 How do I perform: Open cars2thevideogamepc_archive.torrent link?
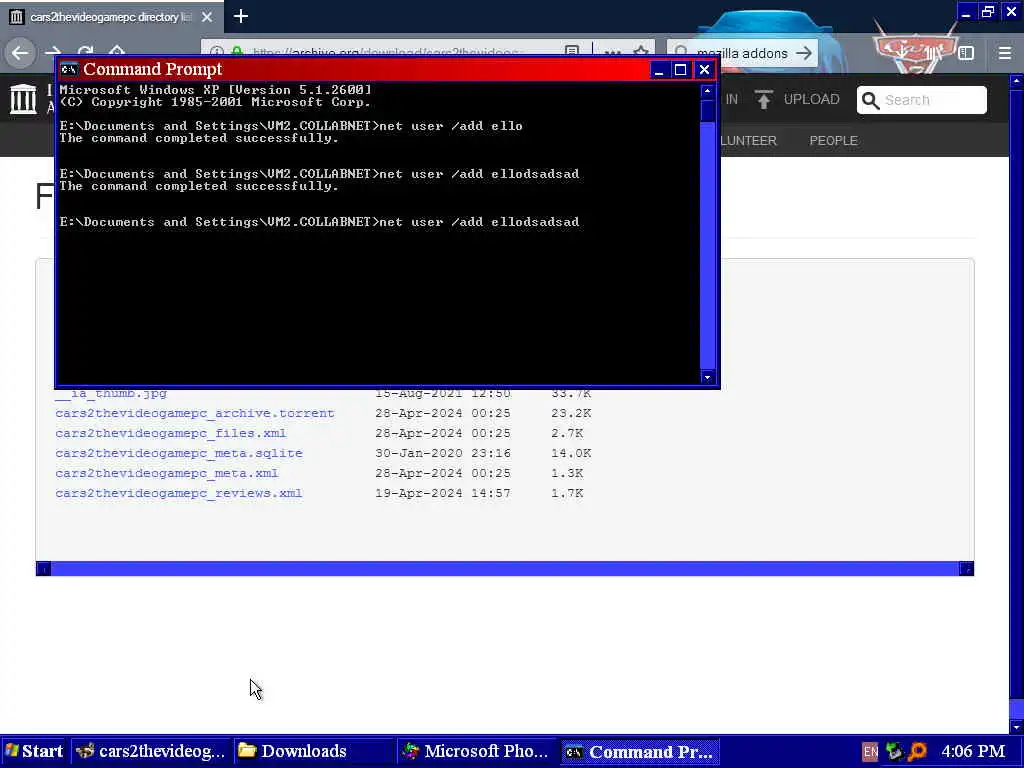point(195,413)
